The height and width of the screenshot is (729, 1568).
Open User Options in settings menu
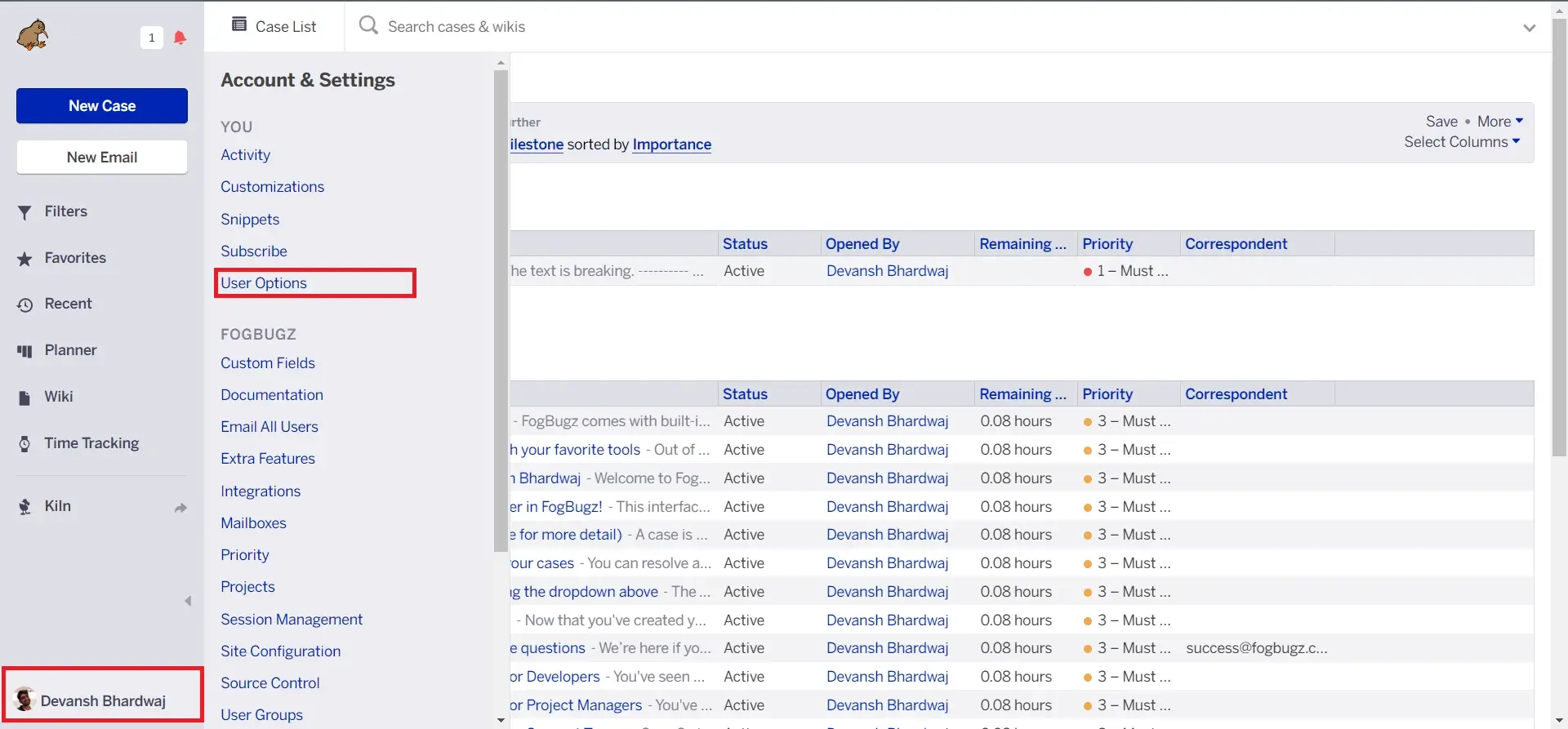264,283
